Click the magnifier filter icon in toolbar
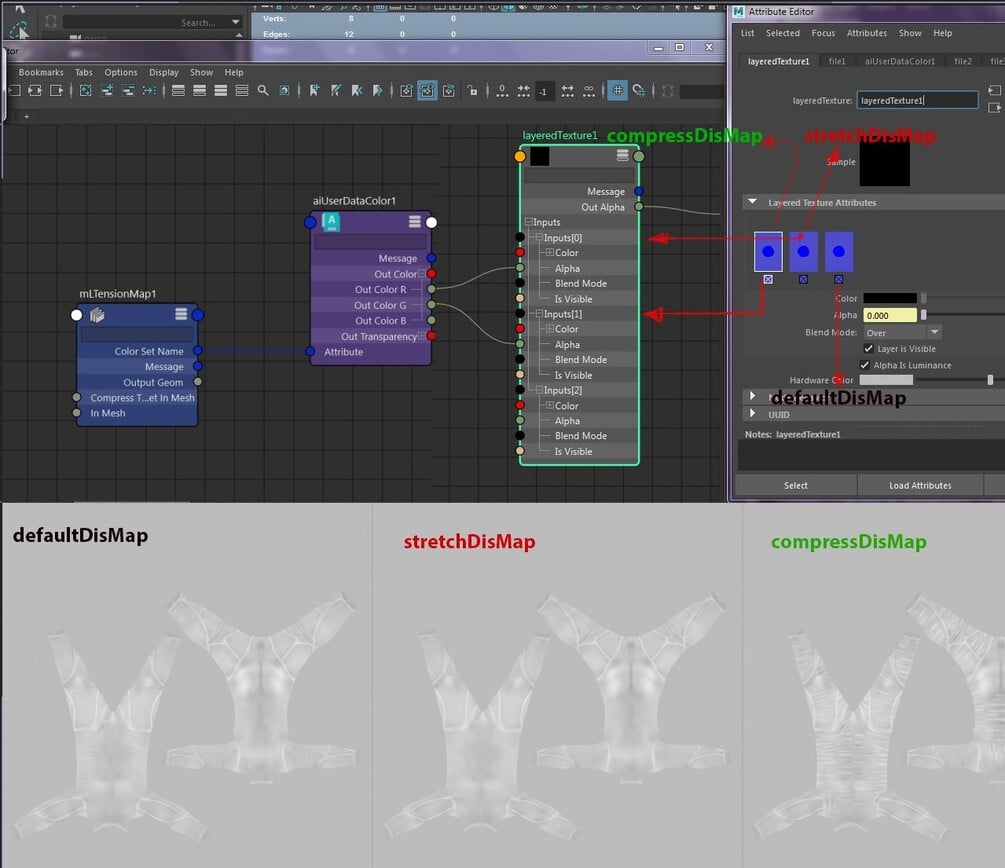Screen dimensions: 1005x868 pos(263,90)
